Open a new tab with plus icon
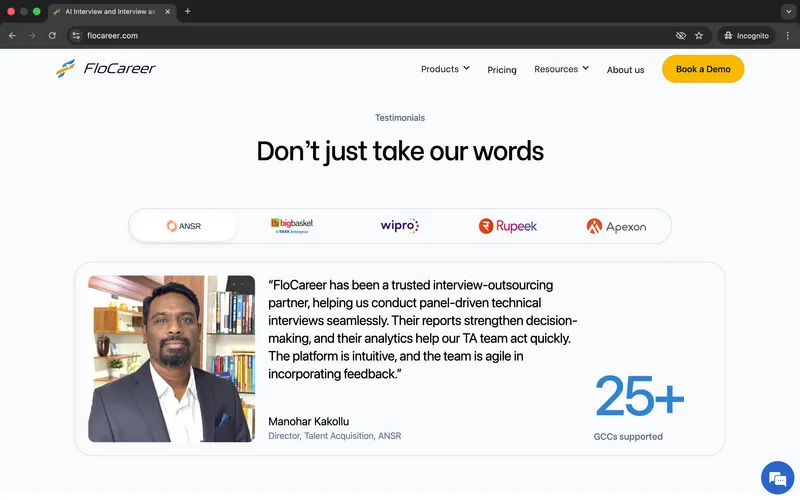The width and height of the screenshot is (800, 500). (187, 11)
